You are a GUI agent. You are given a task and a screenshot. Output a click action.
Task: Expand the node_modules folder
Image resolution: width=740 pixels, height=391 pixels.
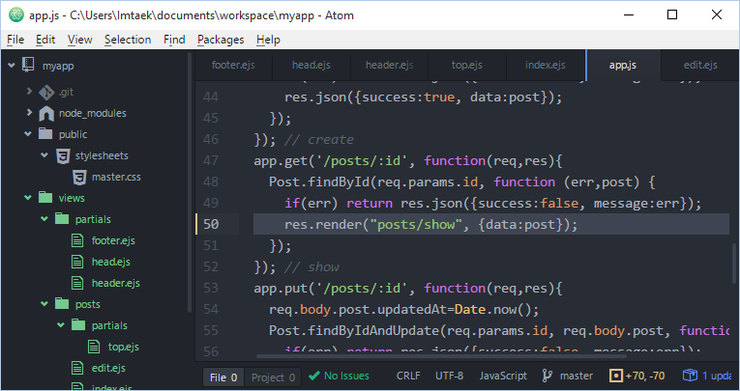pyautogui.click(x=29, y=112)
